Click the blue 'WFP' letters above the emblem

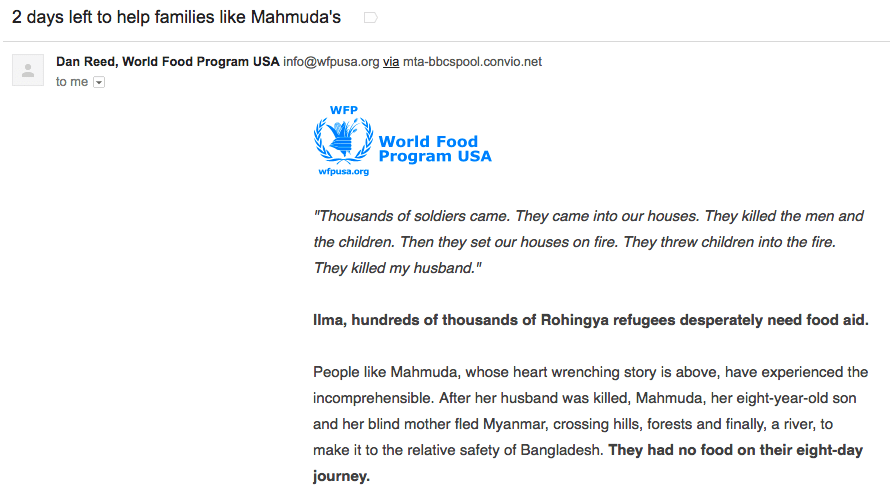[343, 111]
